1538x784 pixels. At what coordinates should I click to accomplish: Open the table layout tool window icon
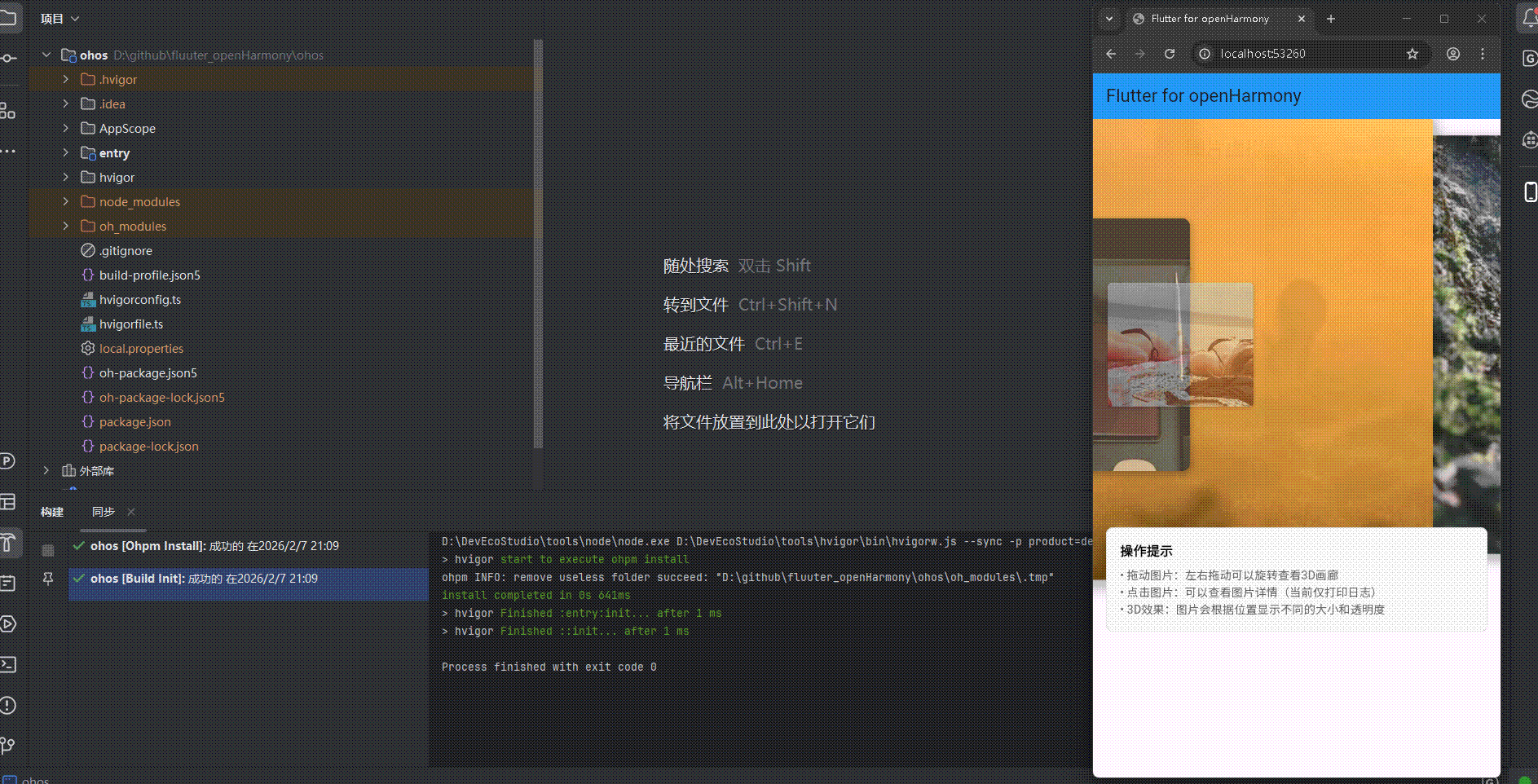[x=7, y=502]
